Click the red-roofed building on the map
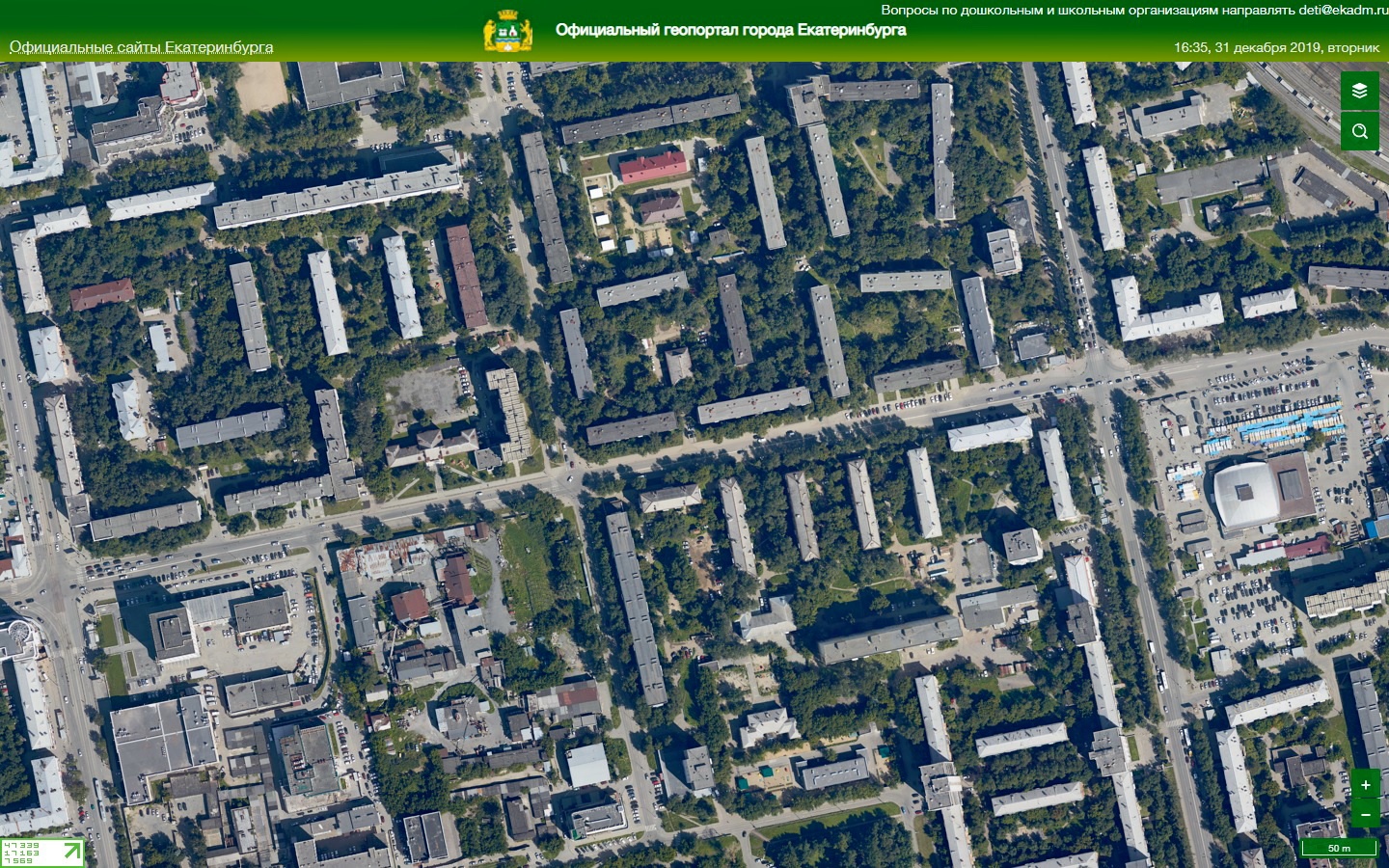 pyautogui.click(x=653, y=167)
